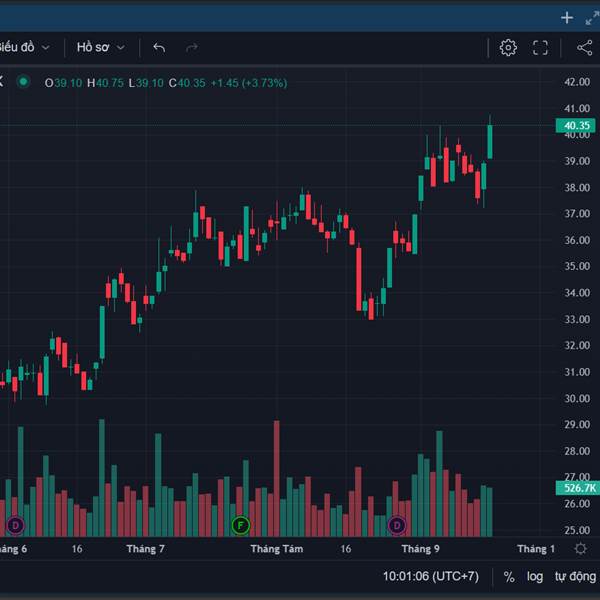This screenshot has width=600, height=600.
Task: Click the H40.75 high value
Action: [105, 83]
